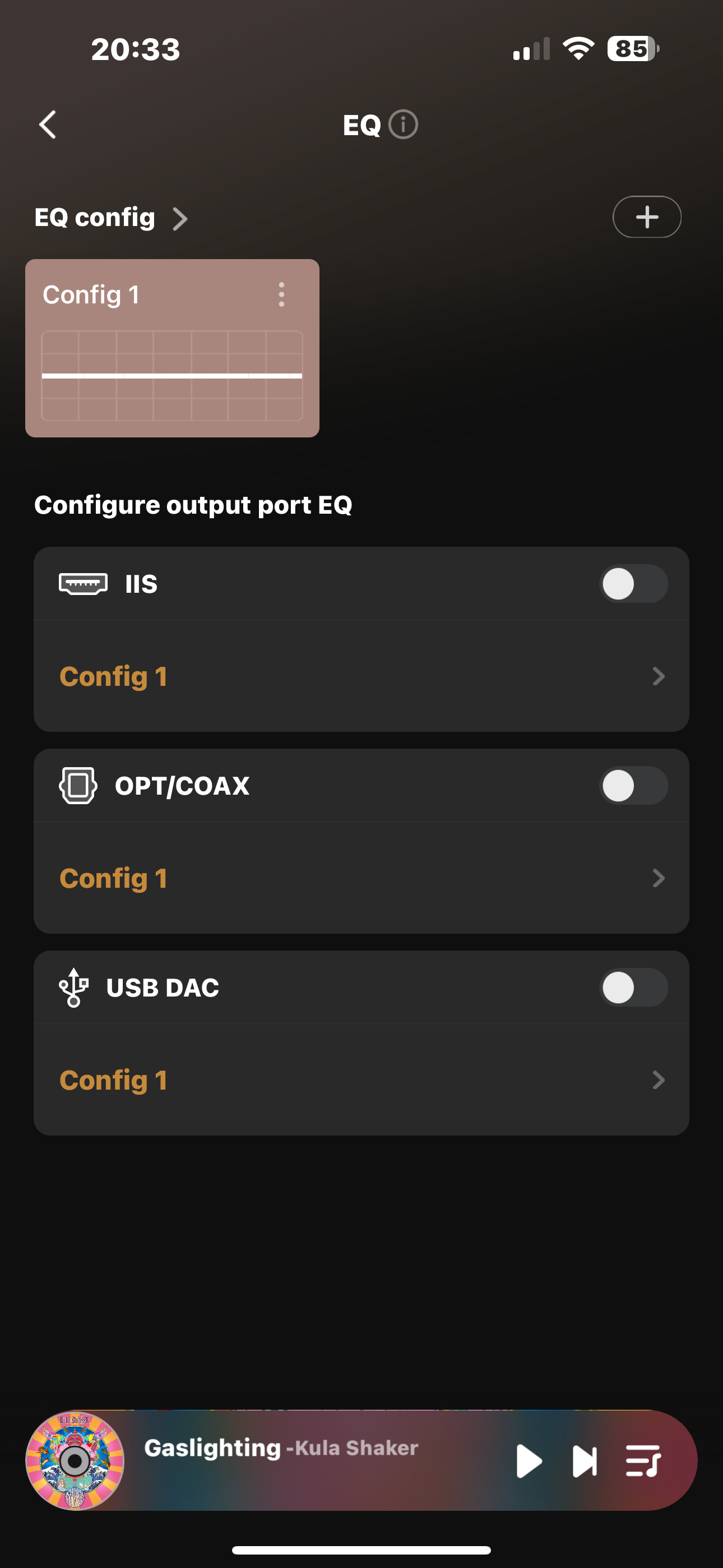The height and width of the screenshot is (1568, 723).
Task: Skip to the next track
Action: pos(584,1461)
